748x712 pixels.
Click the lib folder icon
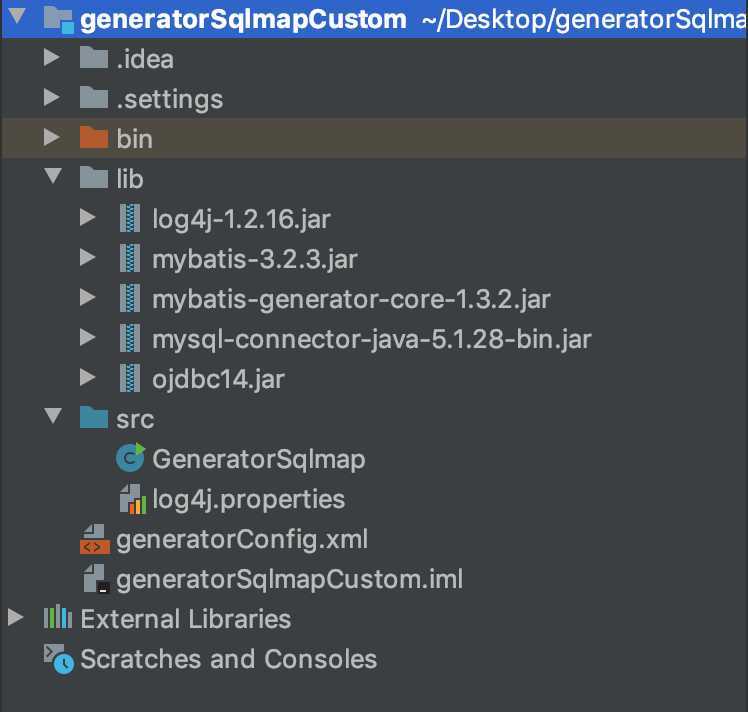[94, 177]
